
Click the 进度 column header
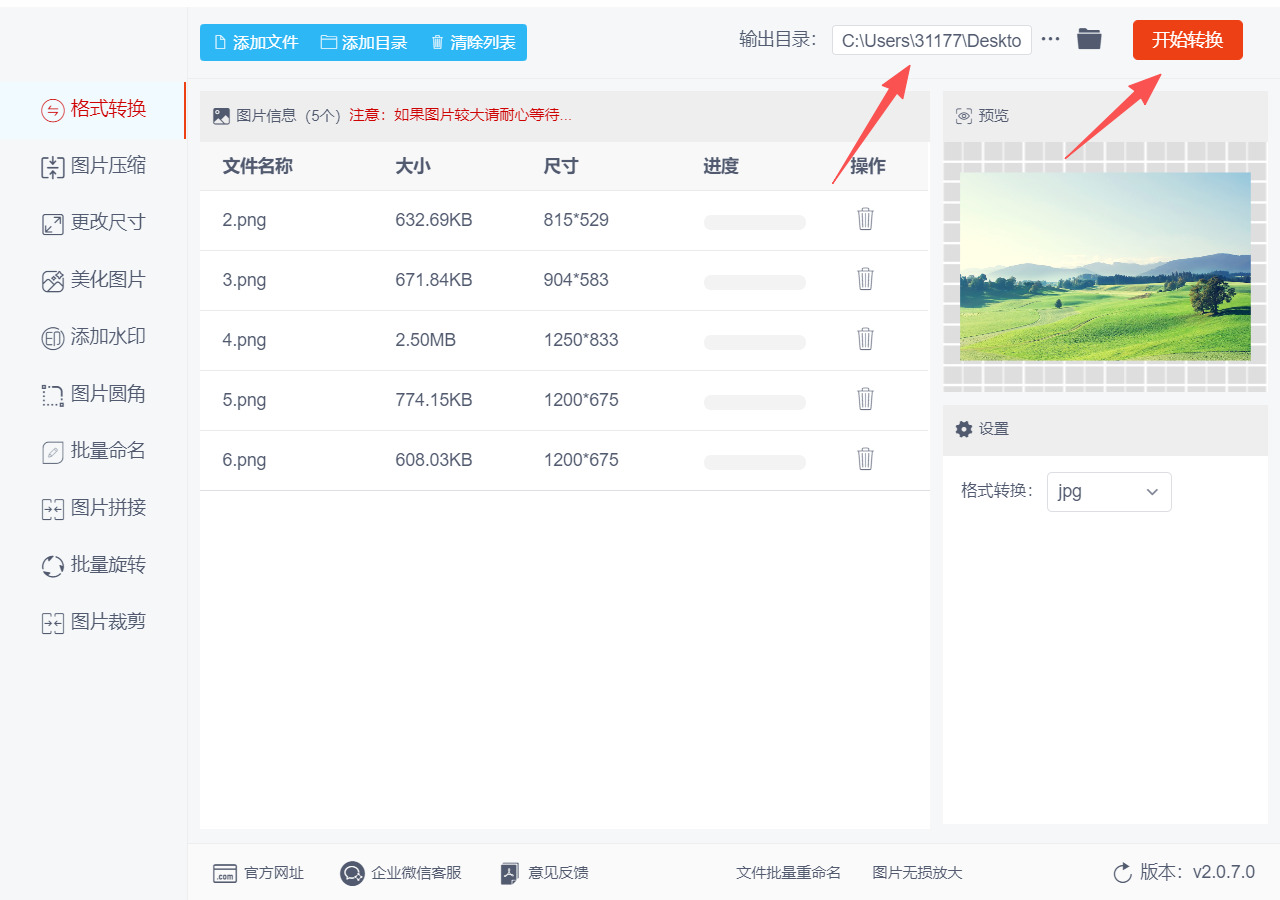coord(721,166)
